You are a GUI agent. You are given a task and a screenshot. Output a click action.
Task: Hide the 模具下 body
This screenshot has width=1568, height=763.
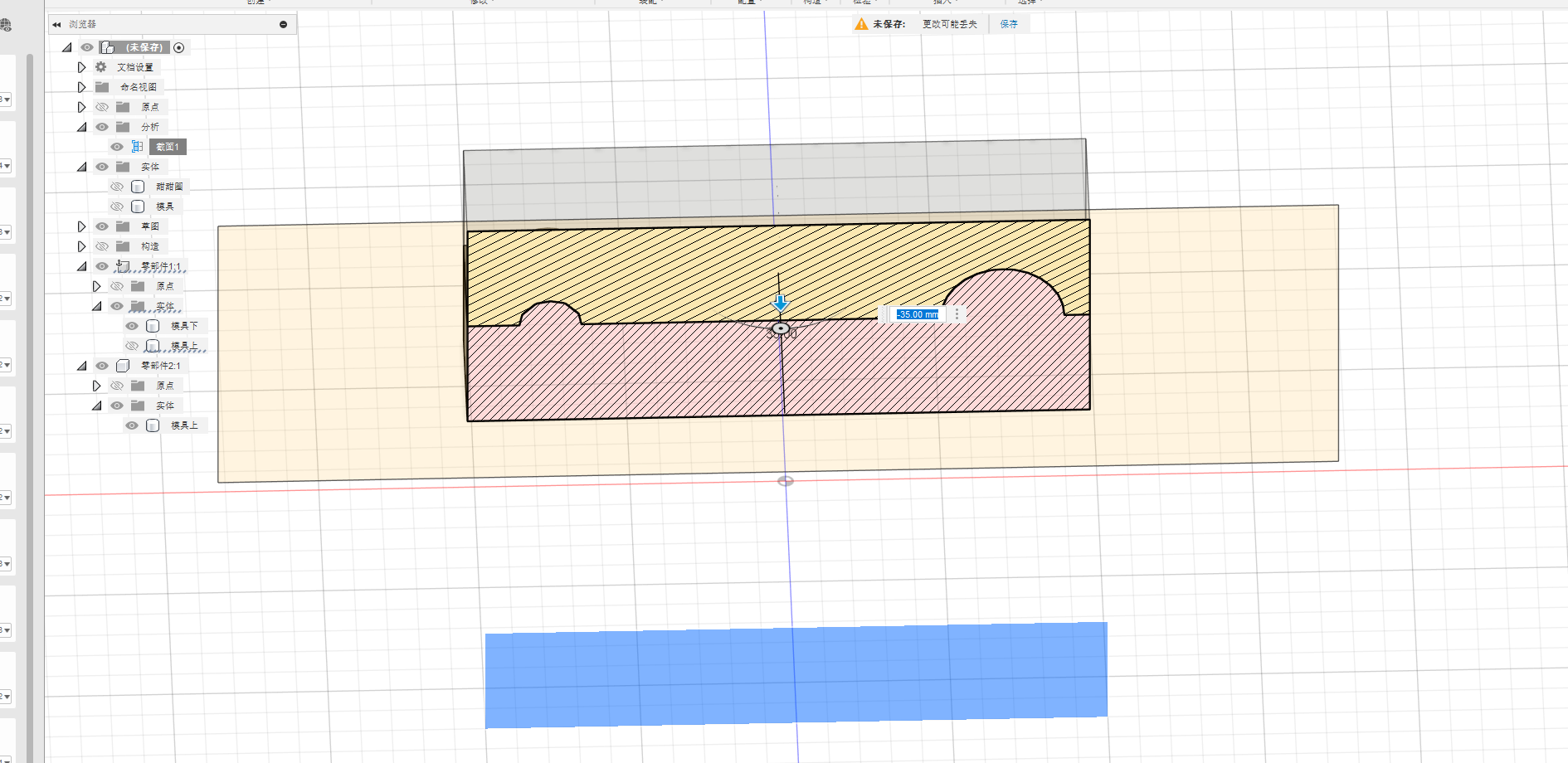pos(132,326)
